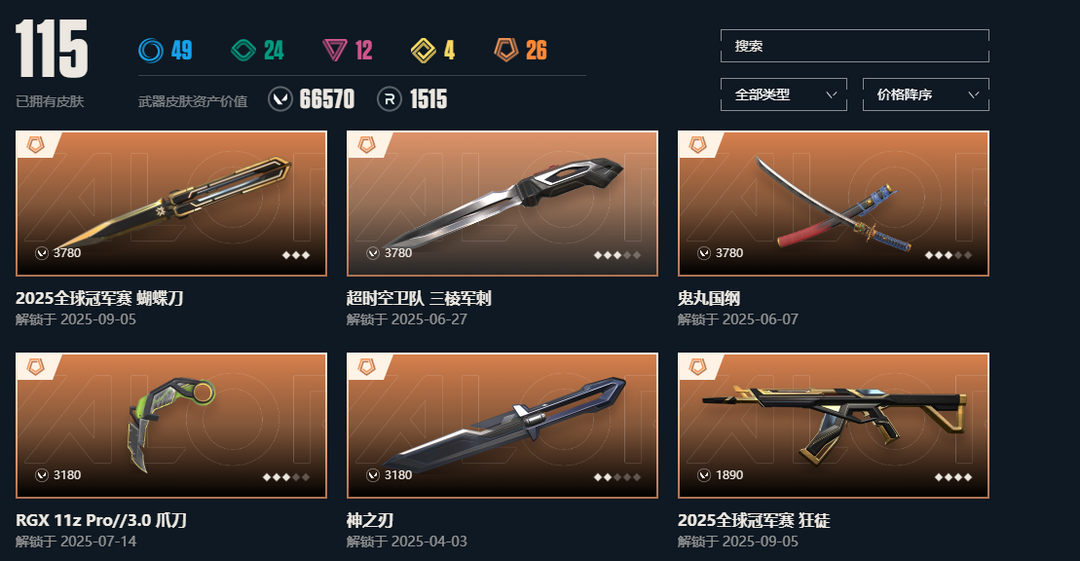Viewport: 1080px width, 561px height.
Task: Filter by yellow Ultra tier icon
Action: tap(423, 50)
